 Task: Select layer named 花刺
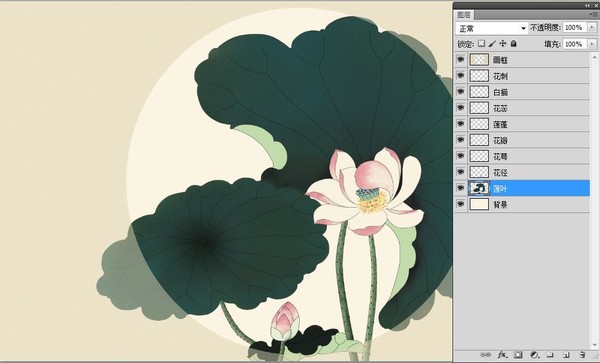(500, 76)
